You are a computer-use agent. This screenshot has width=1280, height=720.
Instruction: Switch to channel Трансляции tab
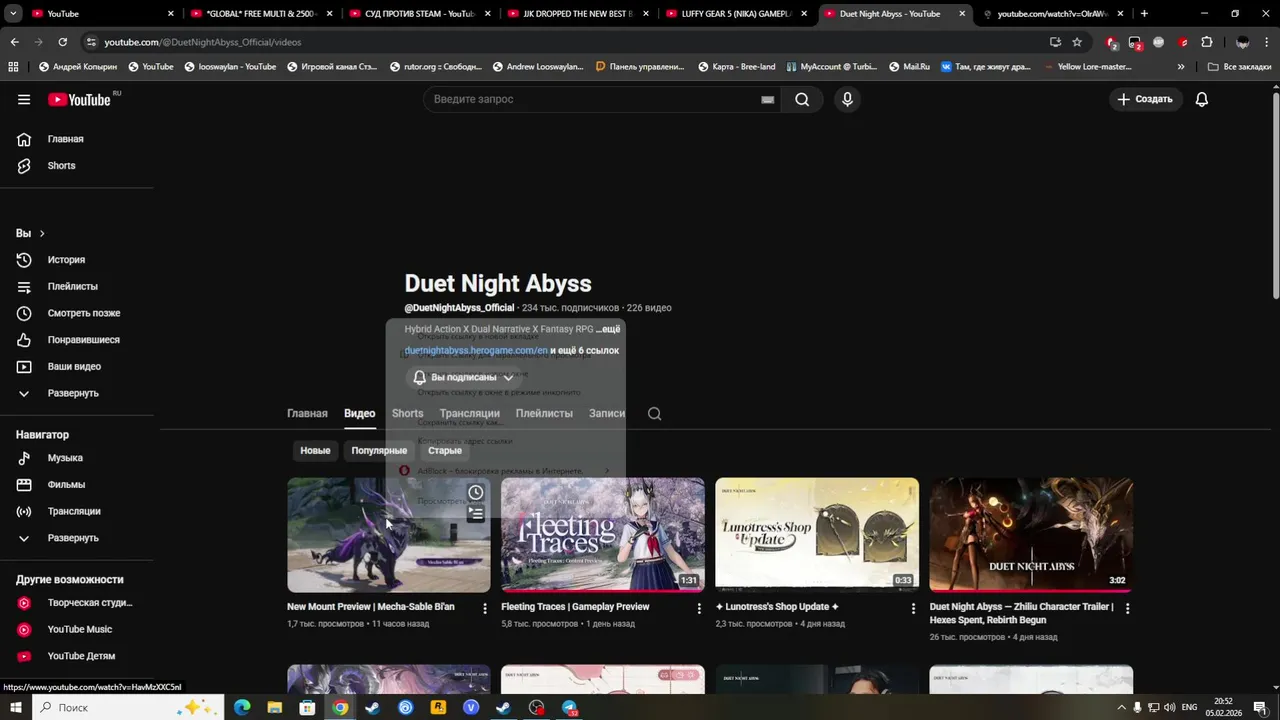click(469, 413)
